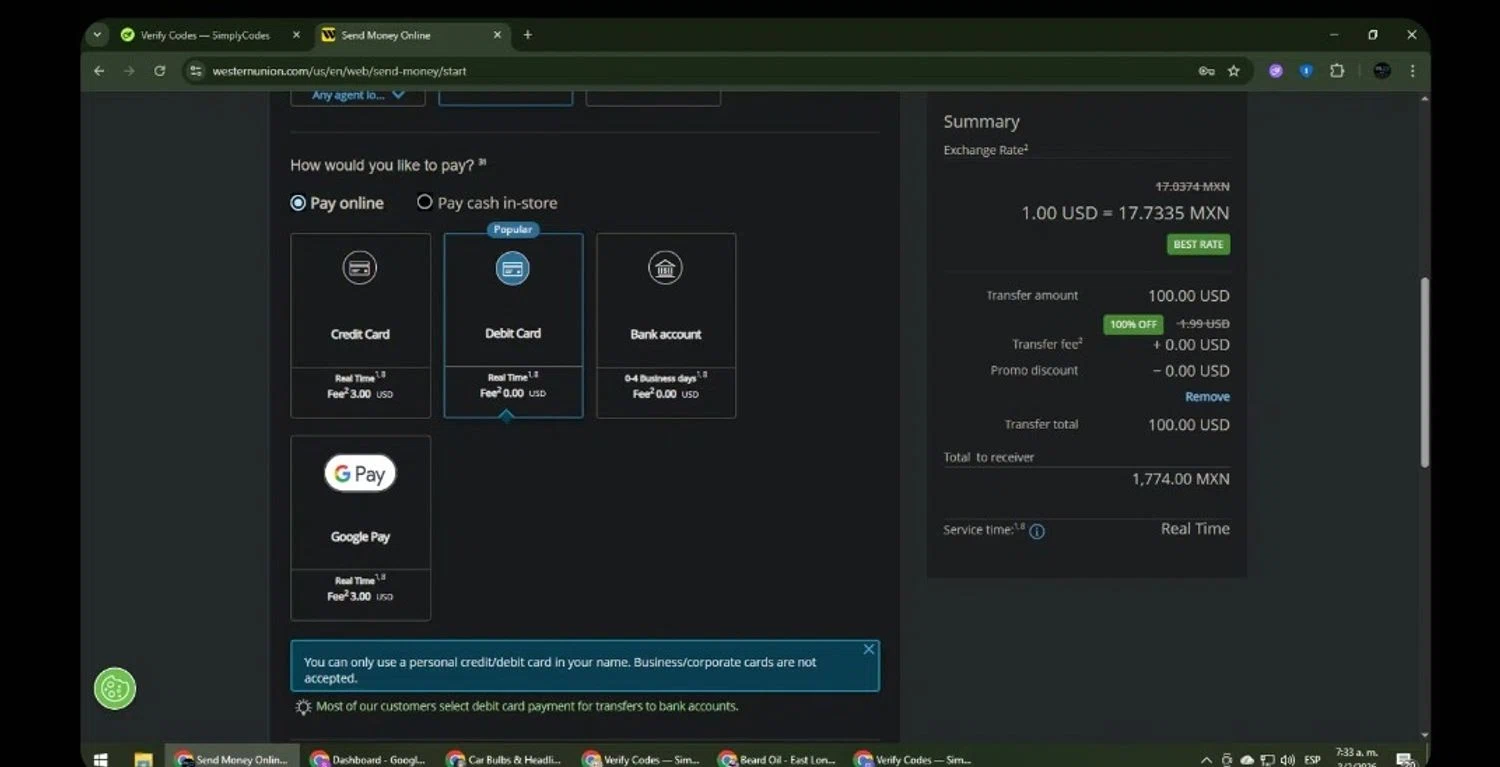Click the Remove promo discount link
The width and height of the screenshot is (1500, 767).
1207,397
